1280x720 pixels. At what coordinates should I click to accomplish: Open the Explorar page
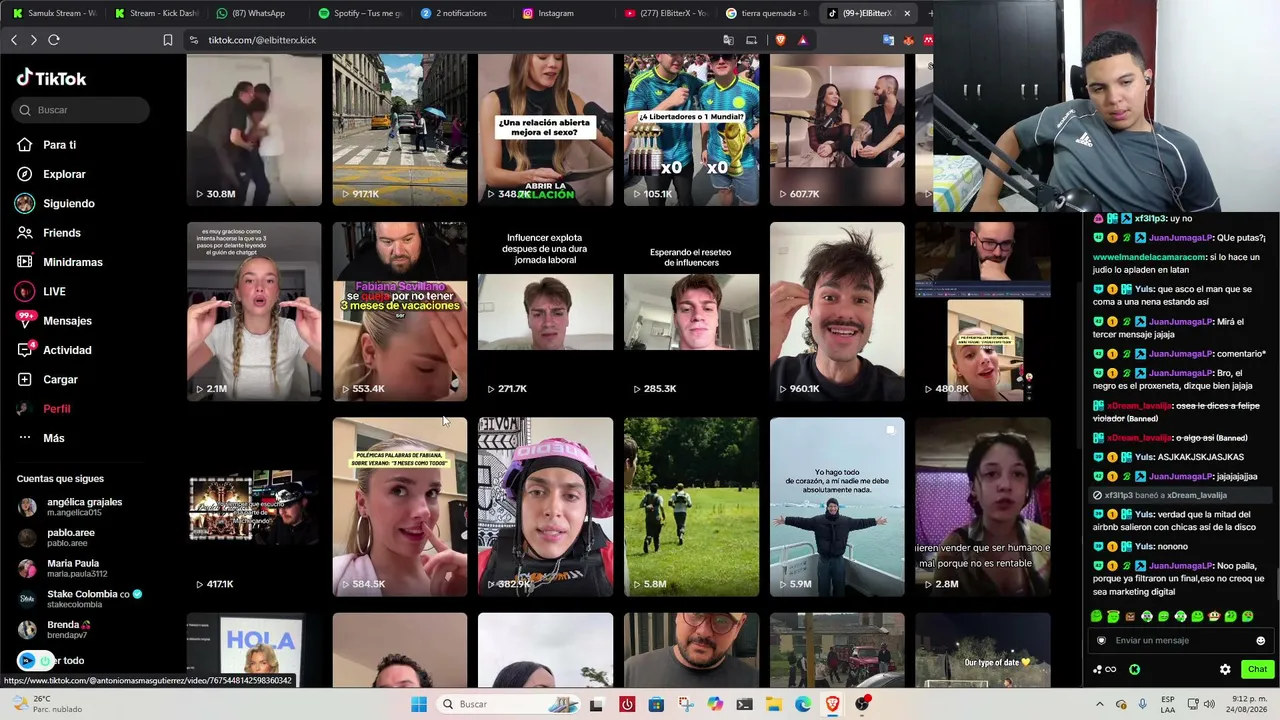point(64,174)
